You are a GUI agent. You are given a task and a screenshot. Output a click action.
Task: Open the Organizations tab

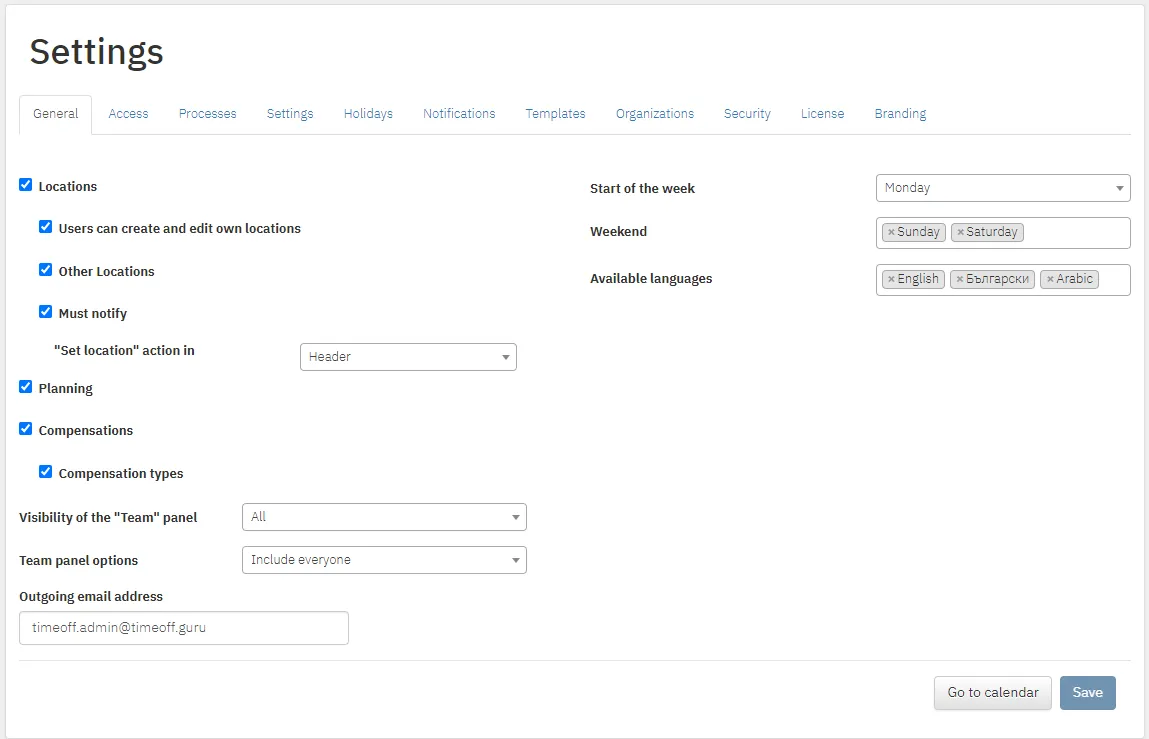[654, 114]
